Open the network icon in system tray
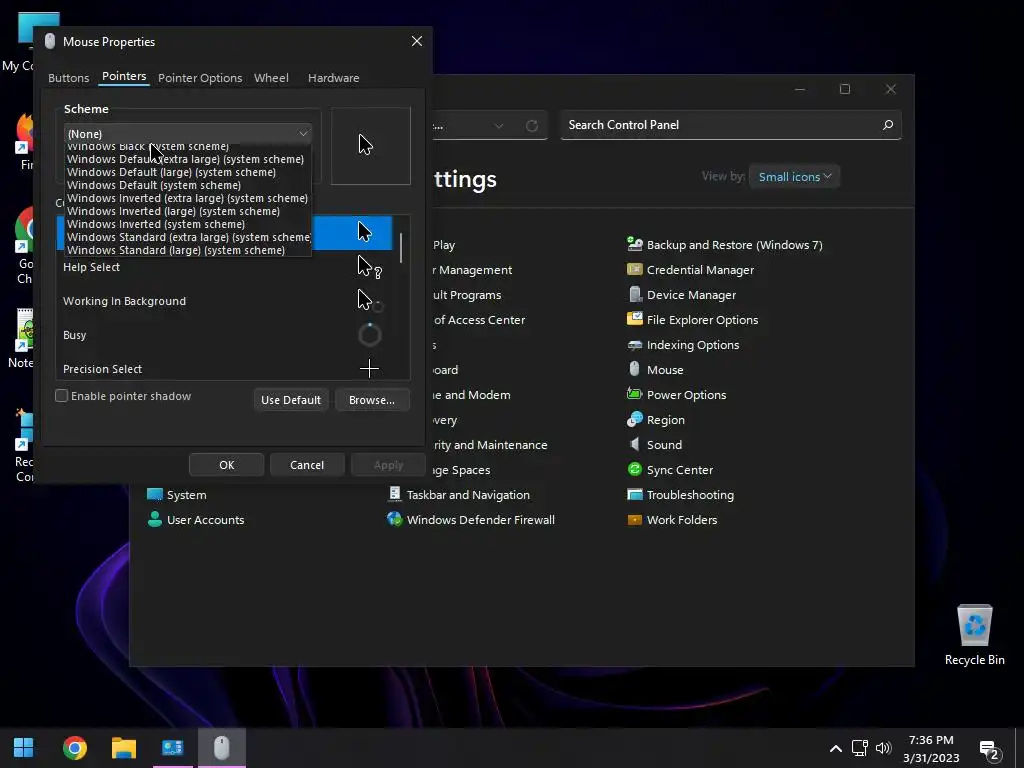Screen dimensions: 1024x768 pos(859,748)
